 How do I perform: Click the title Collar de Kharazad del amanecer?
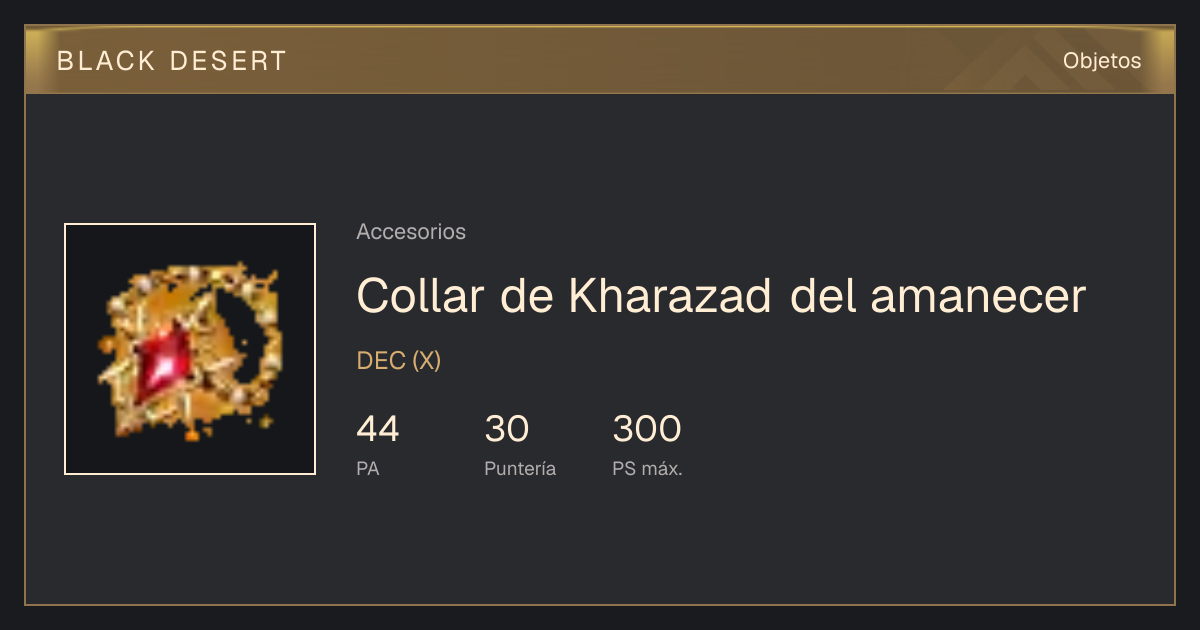721,296
